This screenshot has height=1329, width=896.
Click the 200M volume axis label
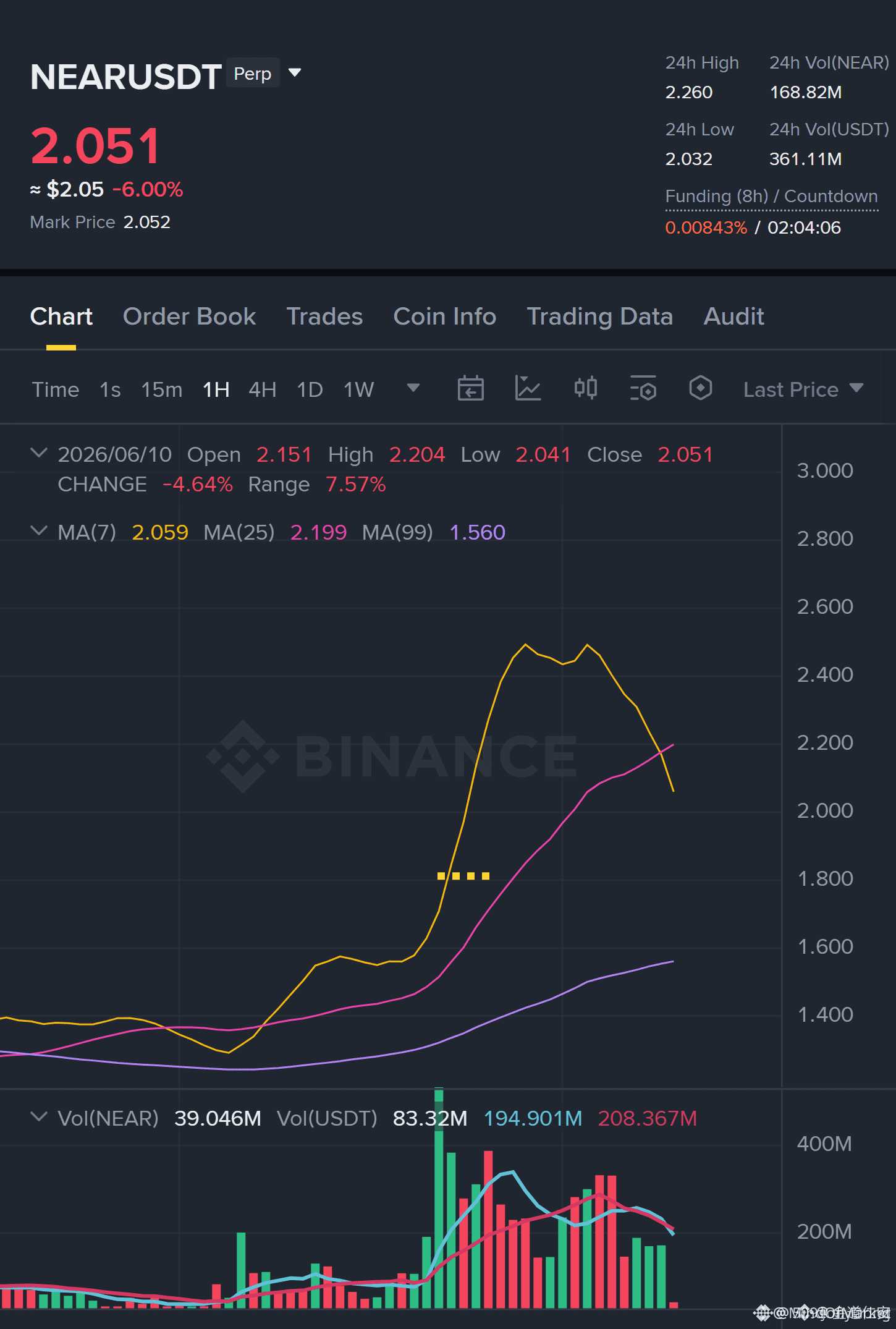(824, 1231)
